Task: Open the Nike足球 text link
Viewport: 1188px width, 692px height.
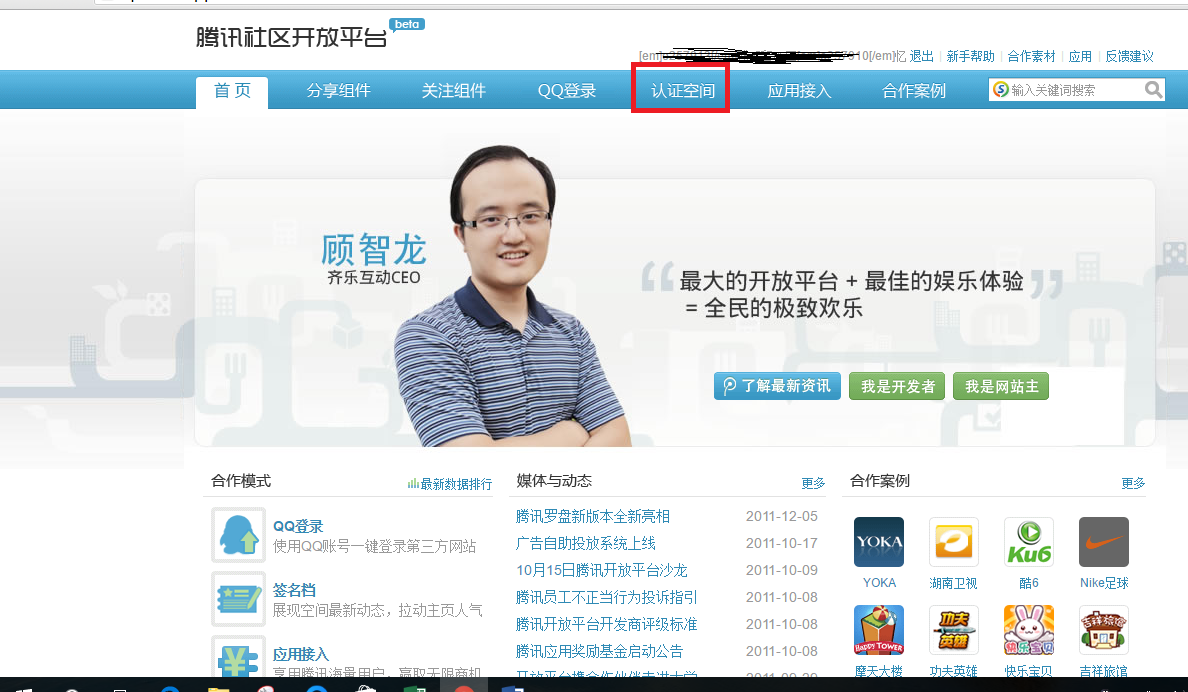Action: click(x=1104, y=583)
